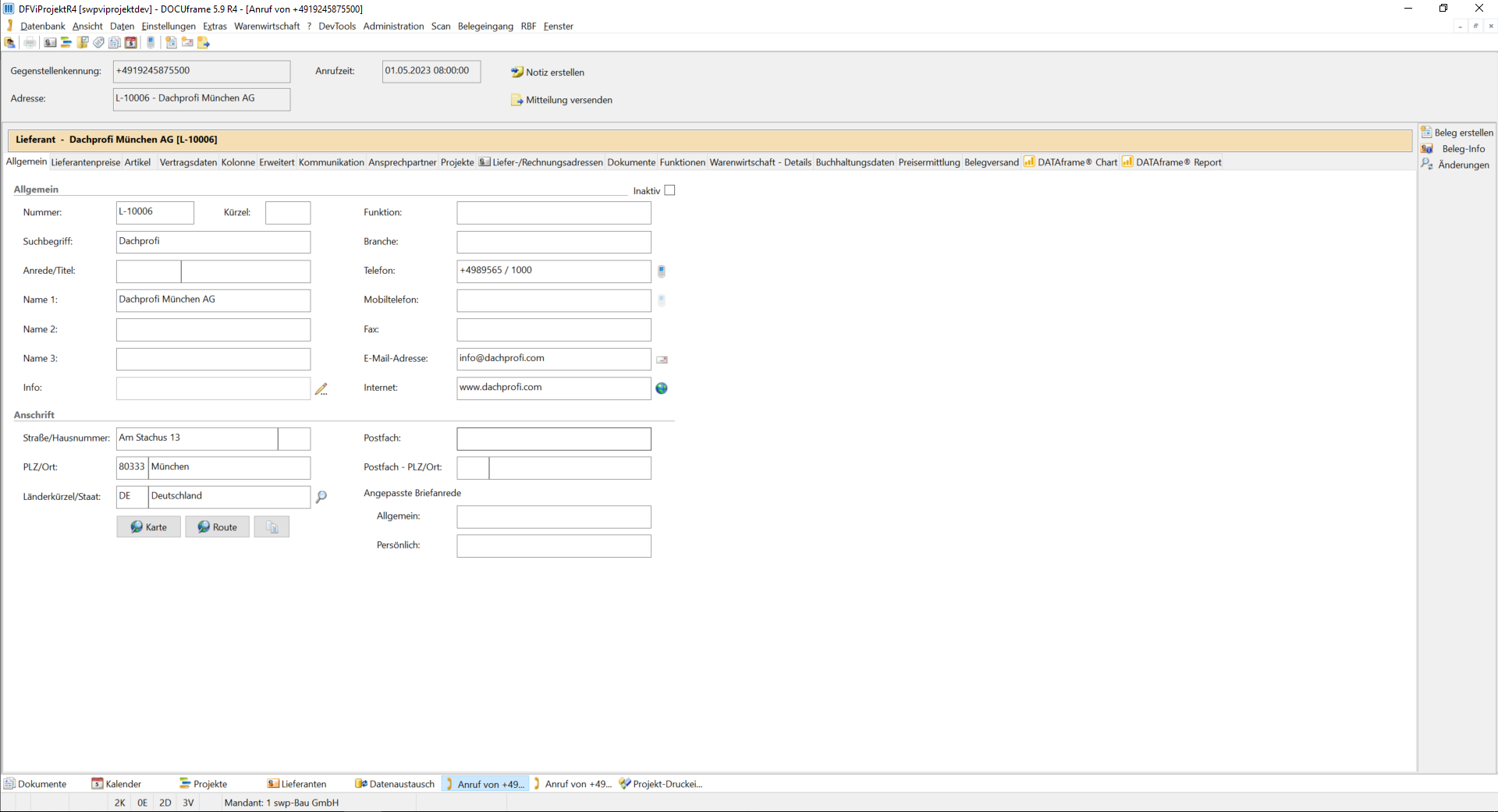Click the Notiz erstellen button
1498x812 pixels.
(x=548, y=72)
